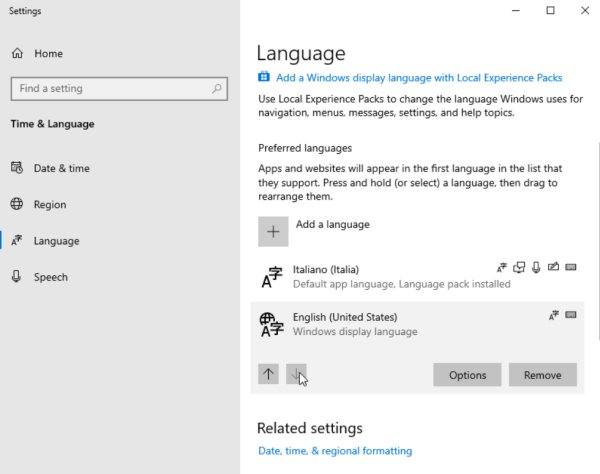600x474 pixels.
Task: Click the Date & time calendar icon
Action: click(17, 168)
